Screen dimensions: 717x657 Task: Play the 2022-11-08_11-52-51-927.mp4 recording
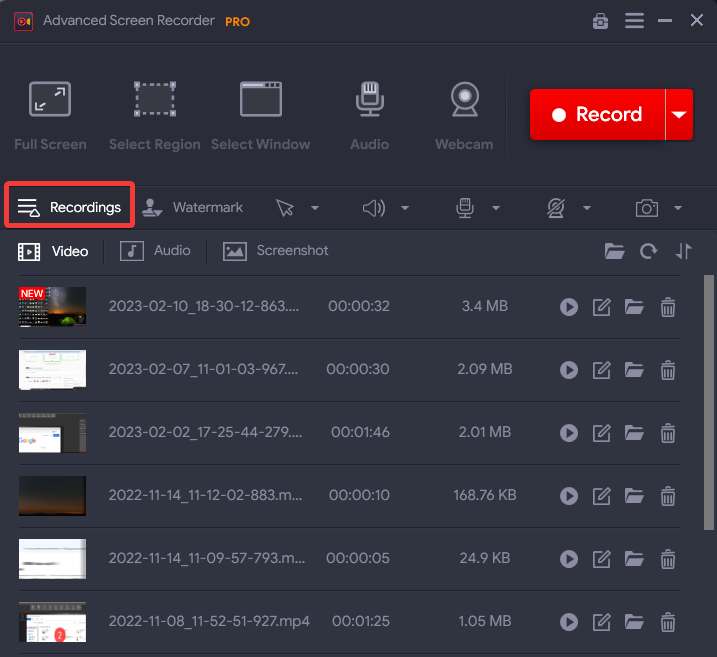[569, 622]
